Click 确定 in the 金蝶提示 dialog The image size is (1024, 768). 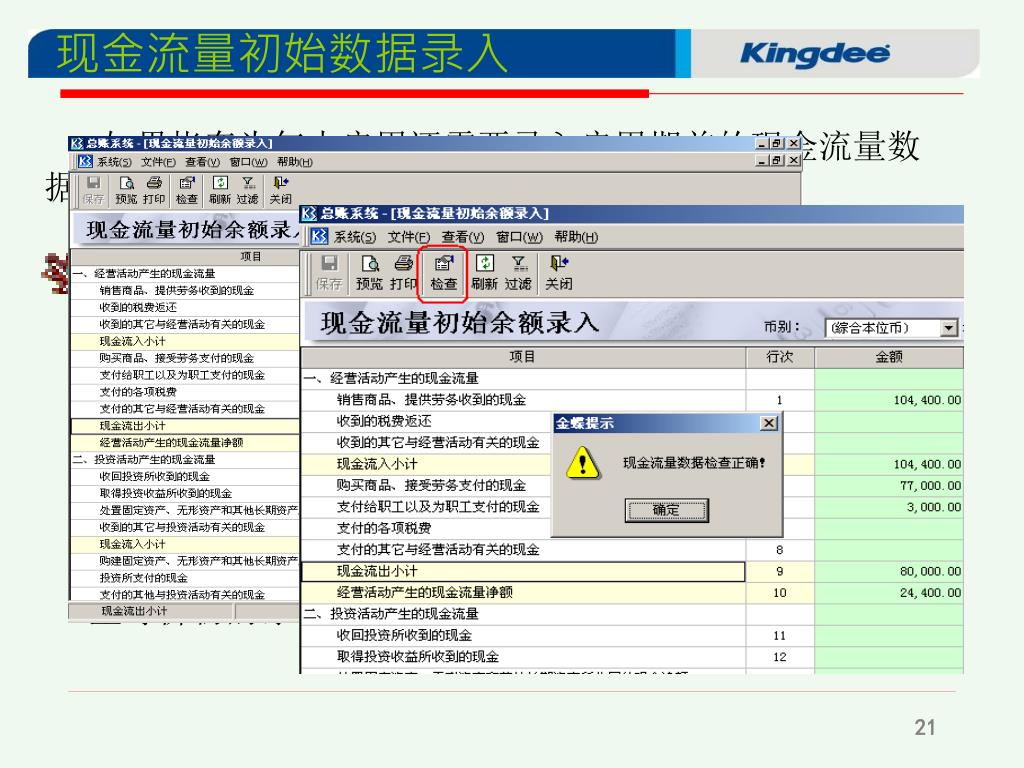tap(666, 510)
